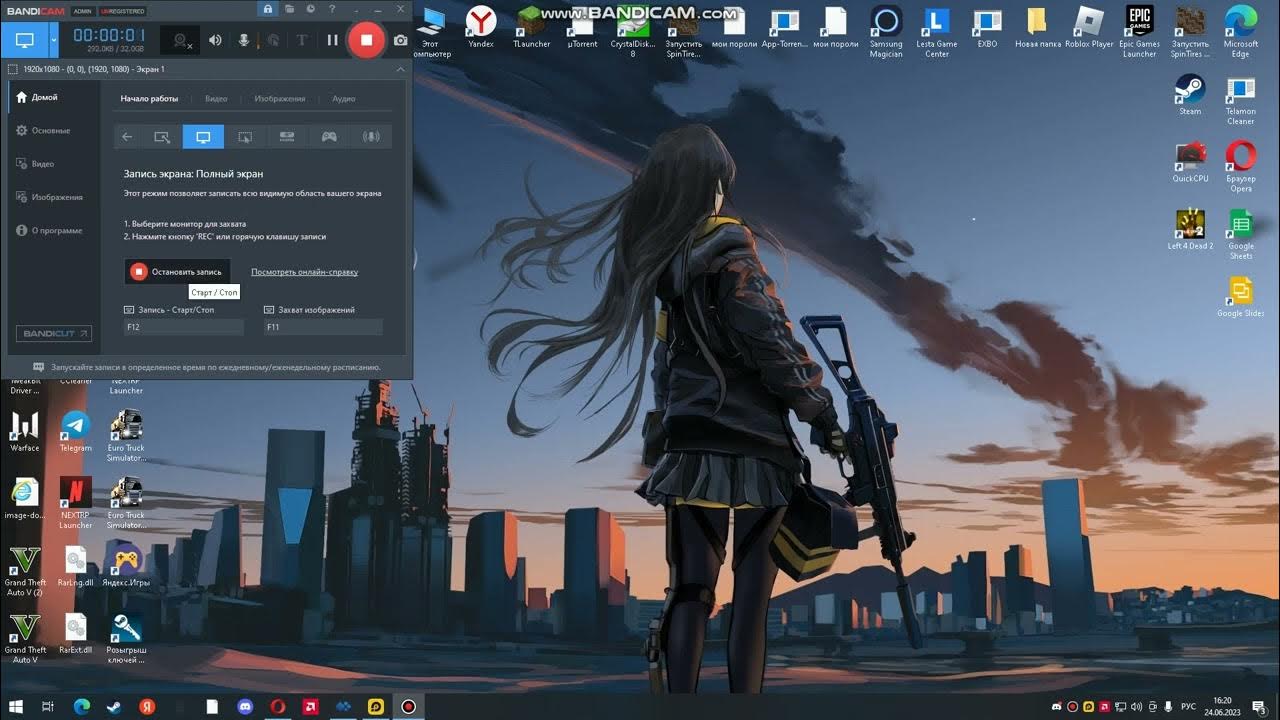Open Discord from the taskbar
The height and width of the screenshot is (720, 1280).
tap(244, 706)
